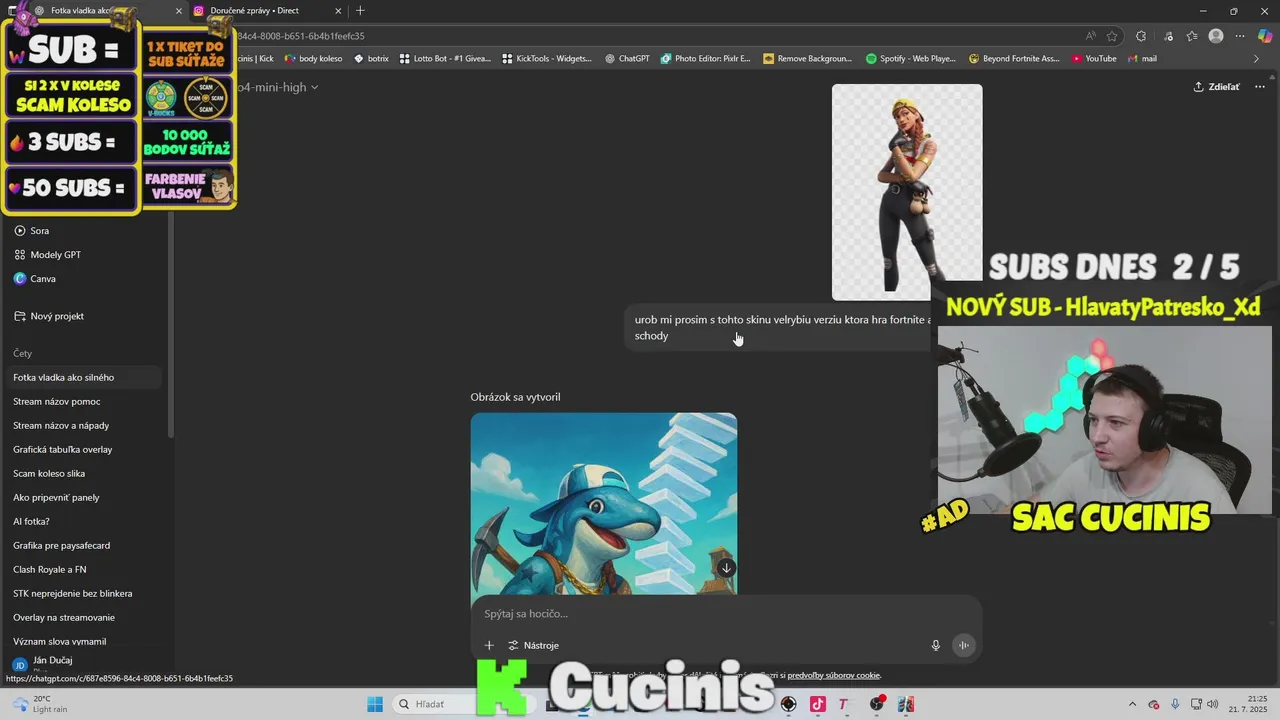Open a new browser tab

click(x=360, y=11)
